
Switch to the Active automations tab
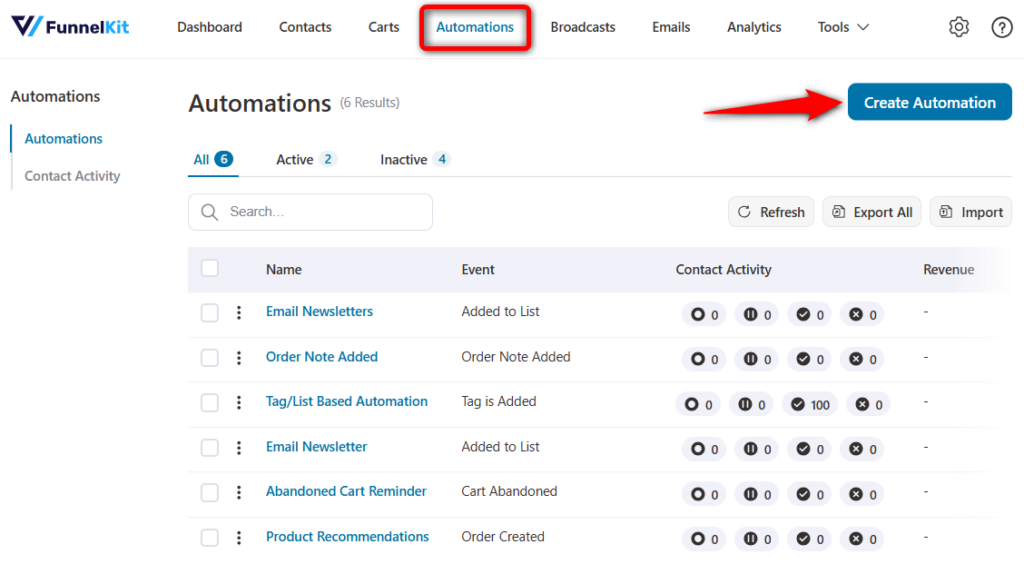pos(306,159)
